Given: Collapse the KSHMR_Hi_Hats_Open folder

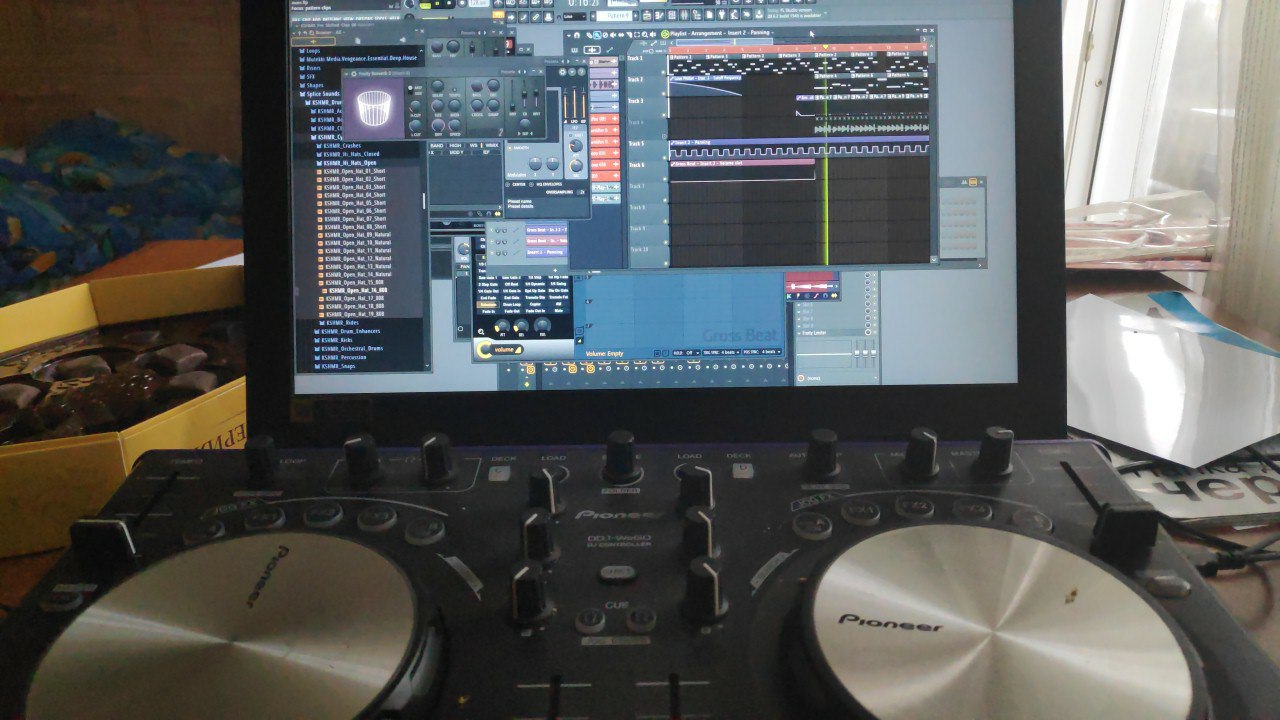Looking at the screenshot, I should tap(346, 163).
